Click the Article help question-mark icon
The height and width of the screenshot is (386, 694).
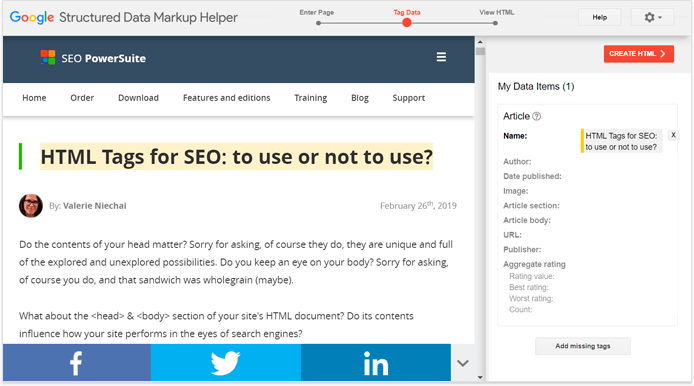coord(536,116)
